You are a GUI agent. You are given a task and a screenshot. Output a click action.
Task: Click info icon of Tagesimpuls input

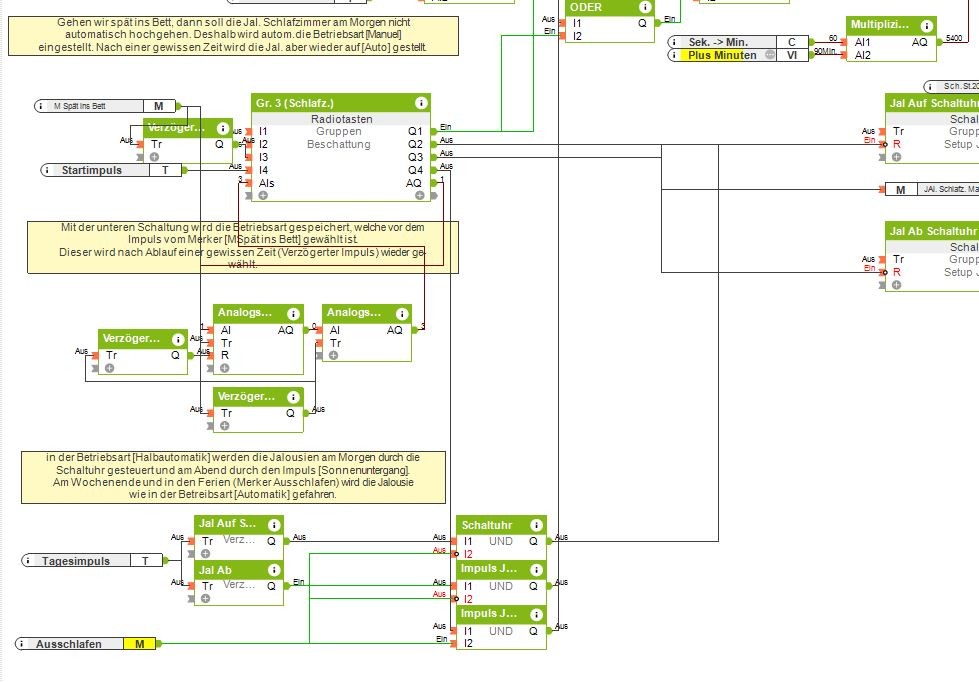tap(28, 560)
